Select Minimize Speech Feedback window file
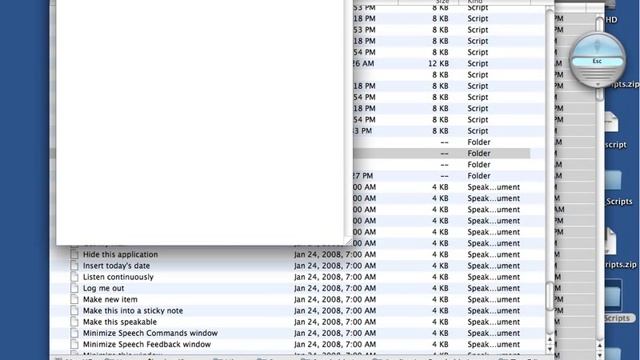The width and height of the screenshot is (640, 360). click(x=147, y=344)
